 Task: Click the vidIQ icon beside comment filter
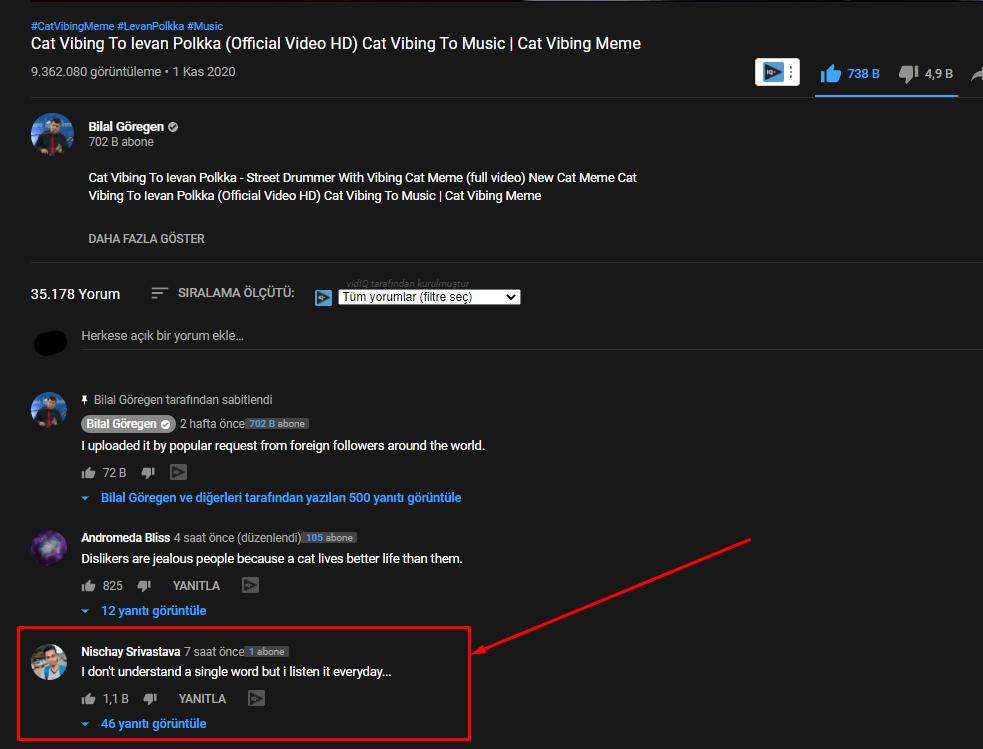323,298
